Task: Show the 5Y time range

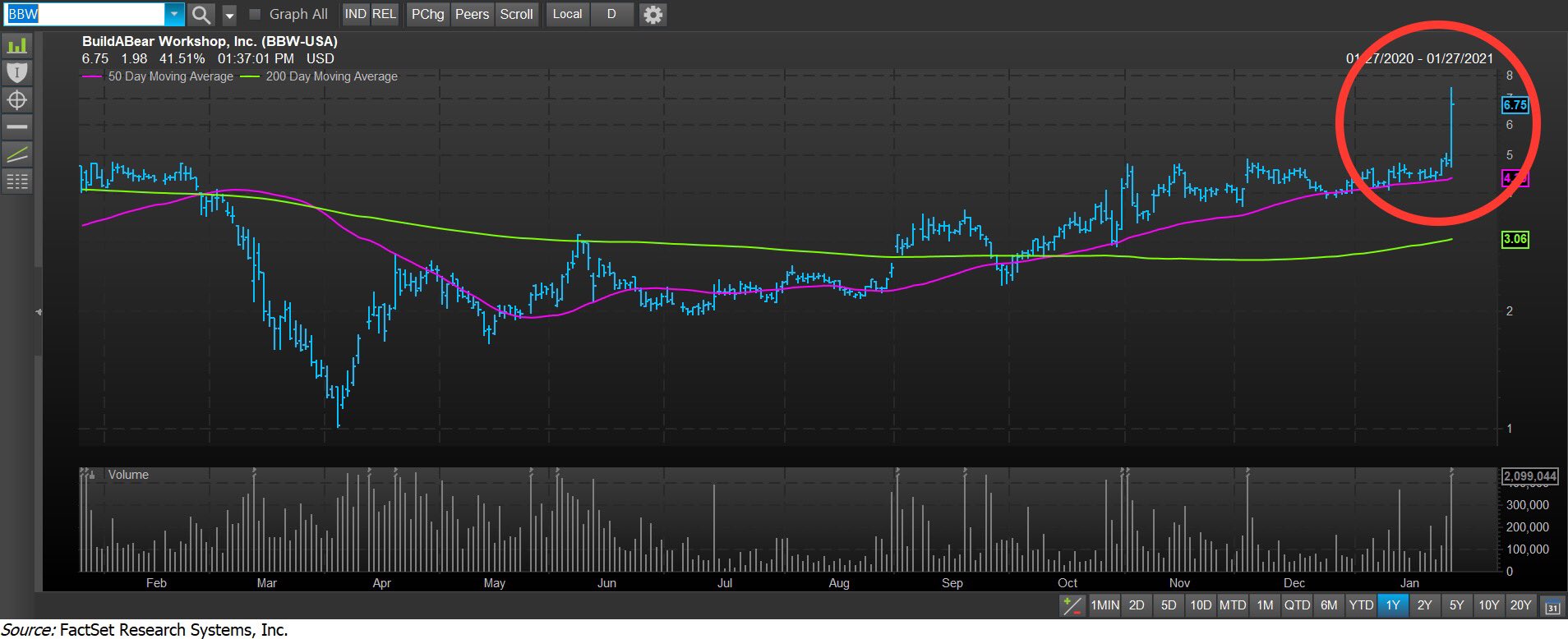Action: point(1457,605)
